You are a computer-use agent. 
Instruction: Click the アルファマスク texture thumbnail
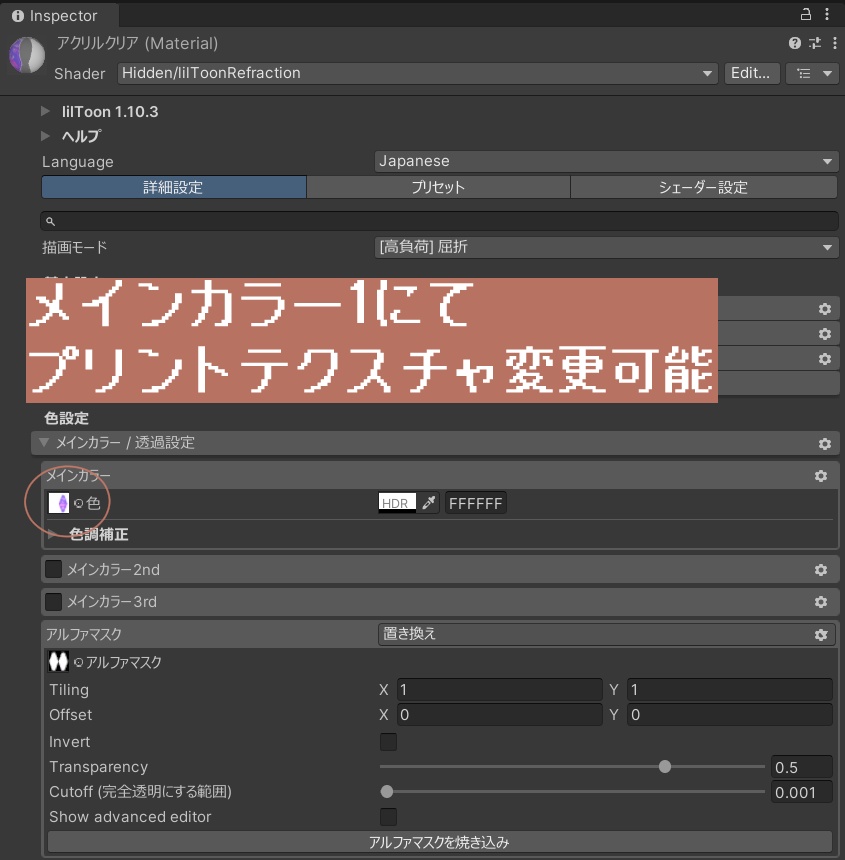point(59,661)
